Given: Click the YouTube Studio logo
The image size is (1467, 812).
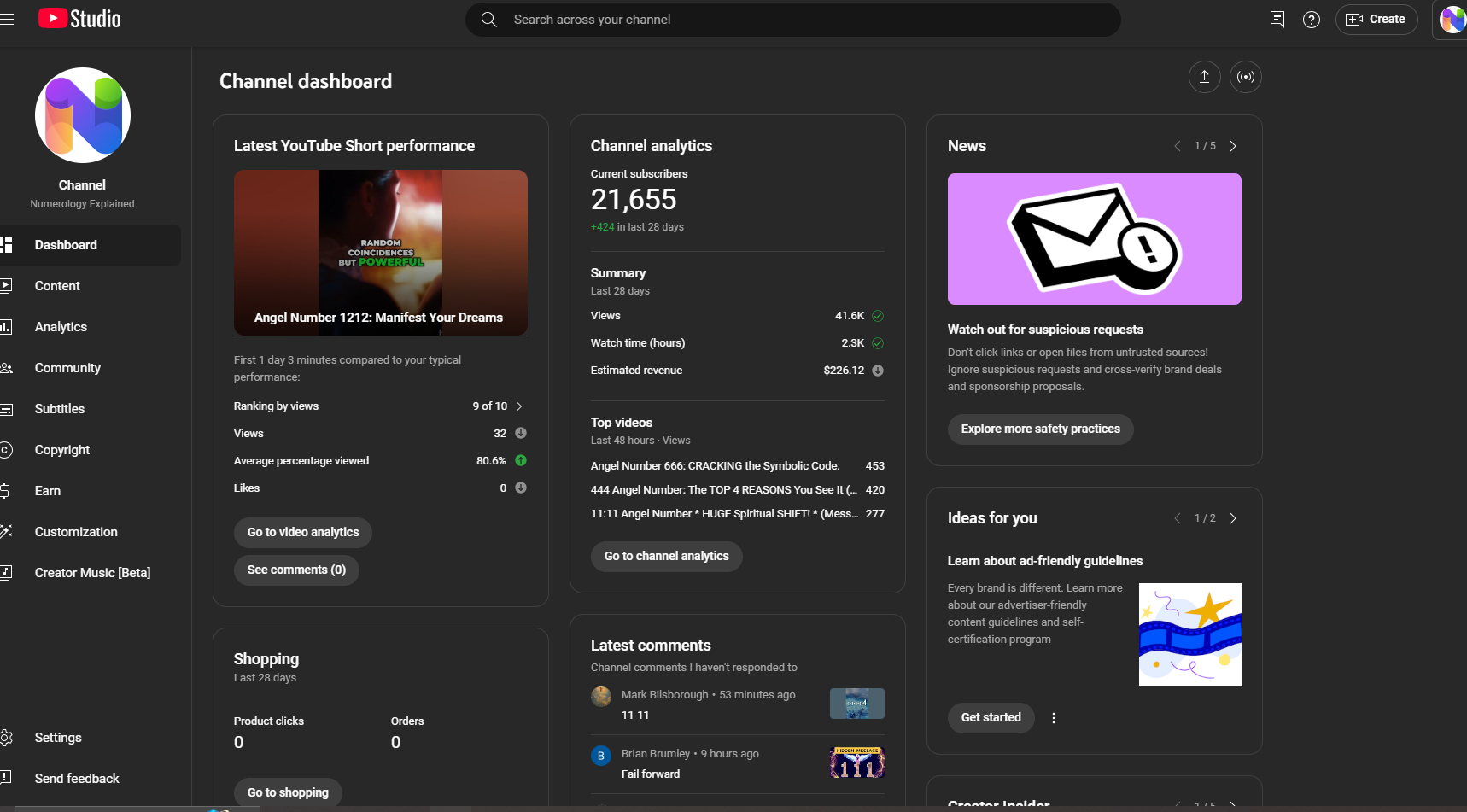Looking at the screenshot, I should tap(80, 19).
